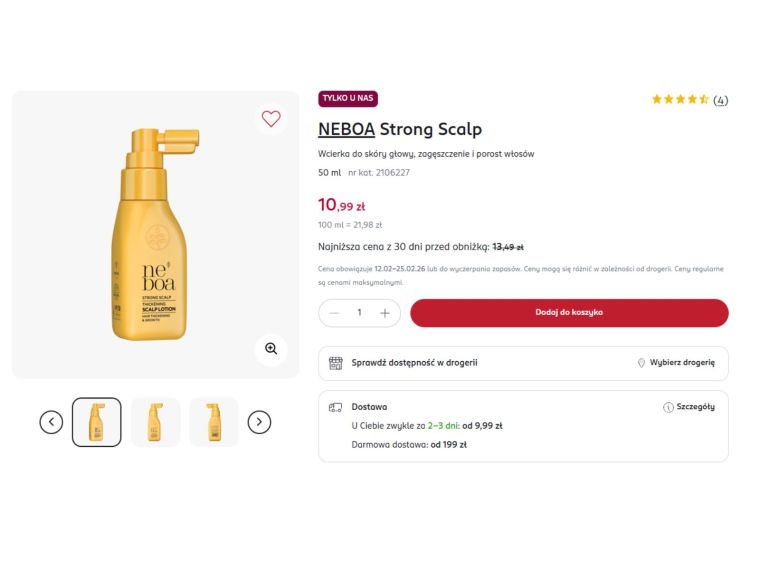This screenshot has width=760, height=570.
Task: Select the second product thumbnail
Action: (x=155, y=422)
